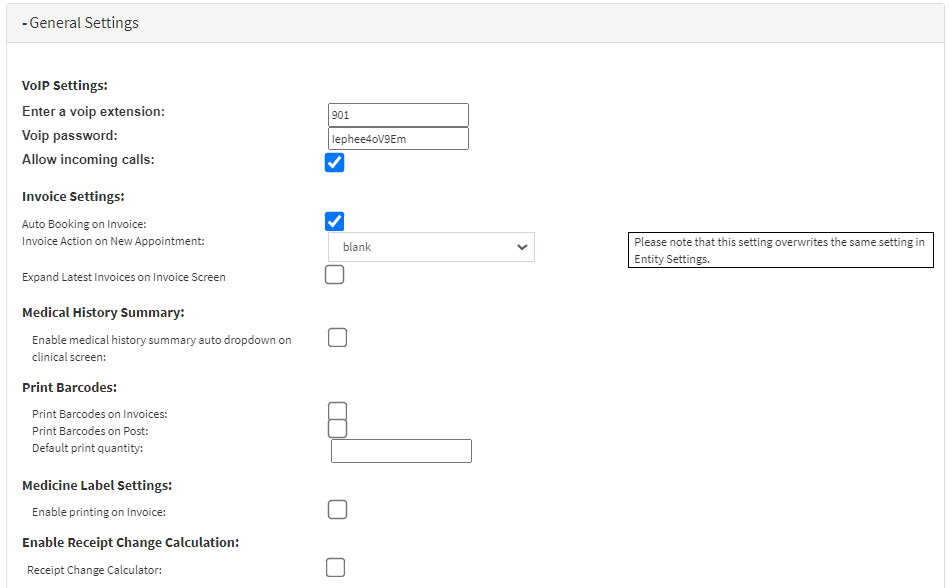Enable medical history summary auto dropdown checkbox
949x588 pixels.
[x=338, y=338]
